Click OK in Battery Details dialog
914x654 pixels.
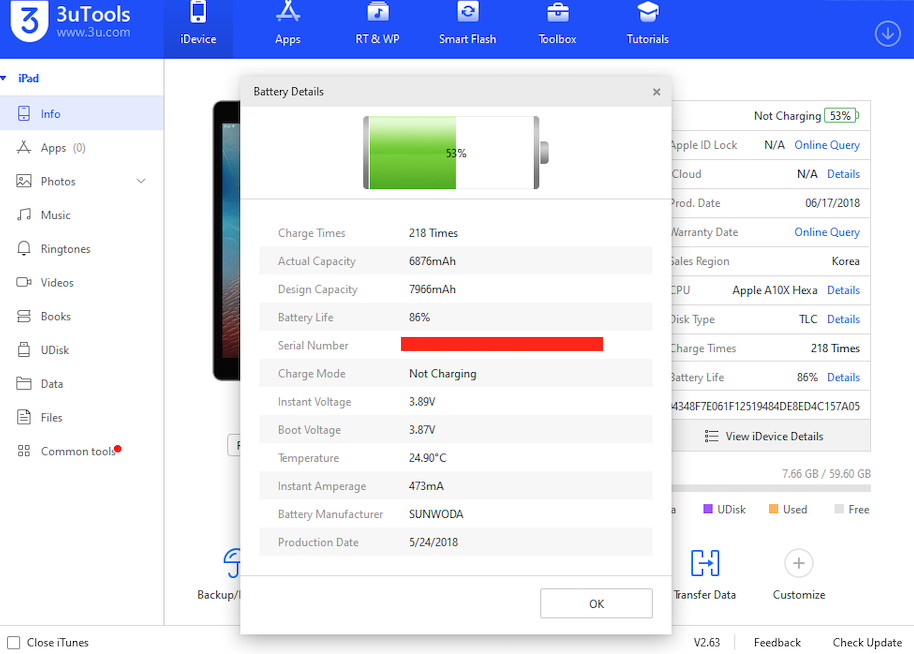click(596, 603)
